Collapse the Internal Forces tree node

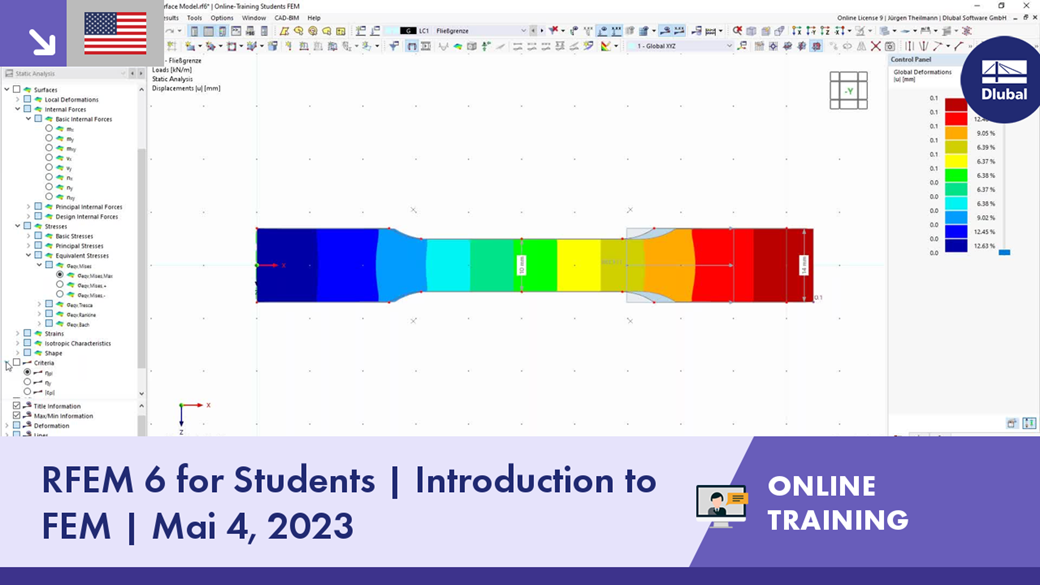click(17, 109)
